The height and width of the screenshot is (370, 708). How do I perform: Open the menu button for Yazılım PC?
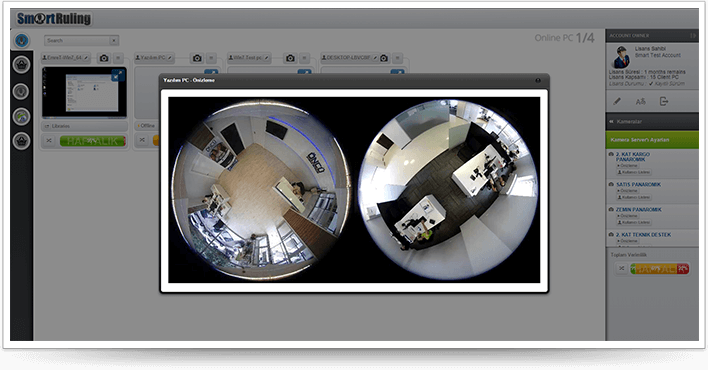211,58
